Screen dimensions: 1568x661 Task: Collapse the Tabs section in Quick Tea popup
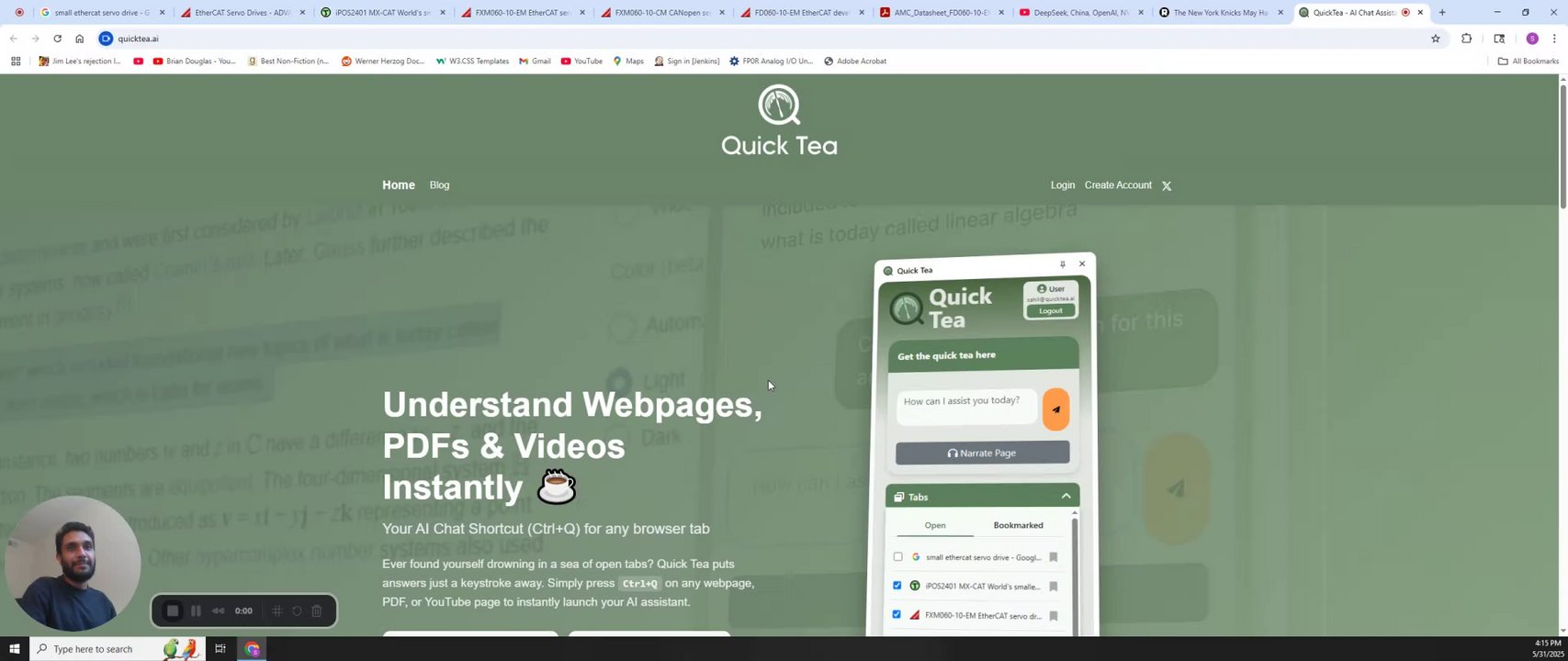click(x=1066, y=497)
